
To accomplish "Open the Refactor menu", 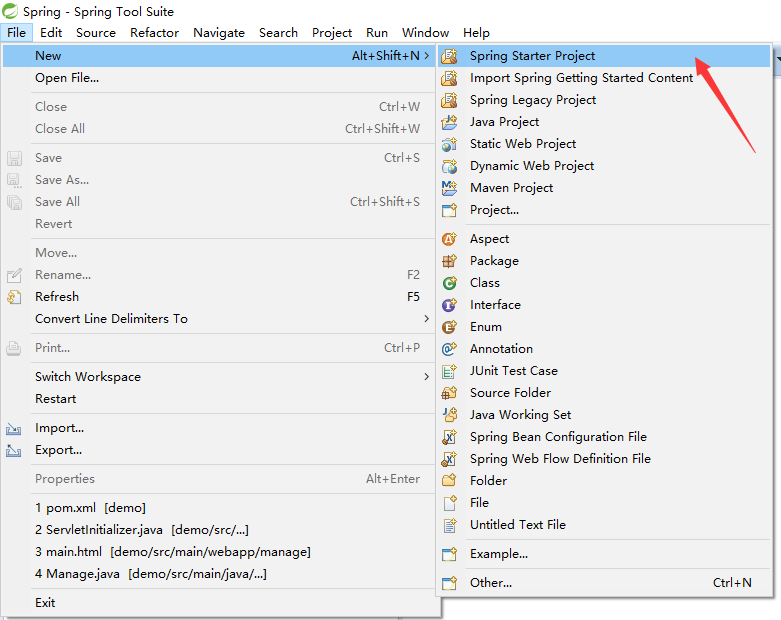I will point(154,33).
